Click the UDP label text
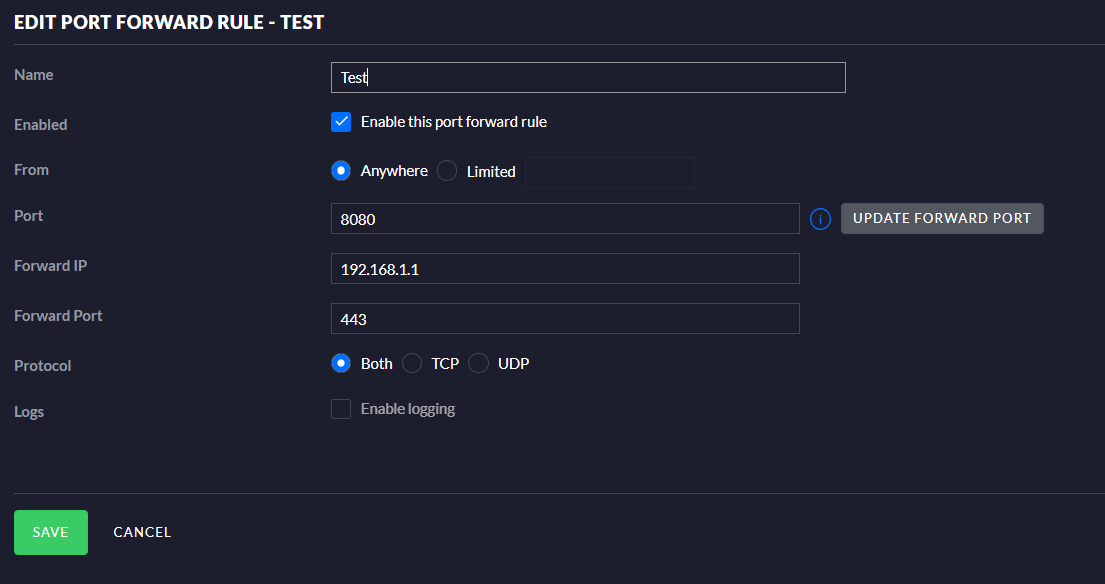1105x584 pixels. point(514,364)
